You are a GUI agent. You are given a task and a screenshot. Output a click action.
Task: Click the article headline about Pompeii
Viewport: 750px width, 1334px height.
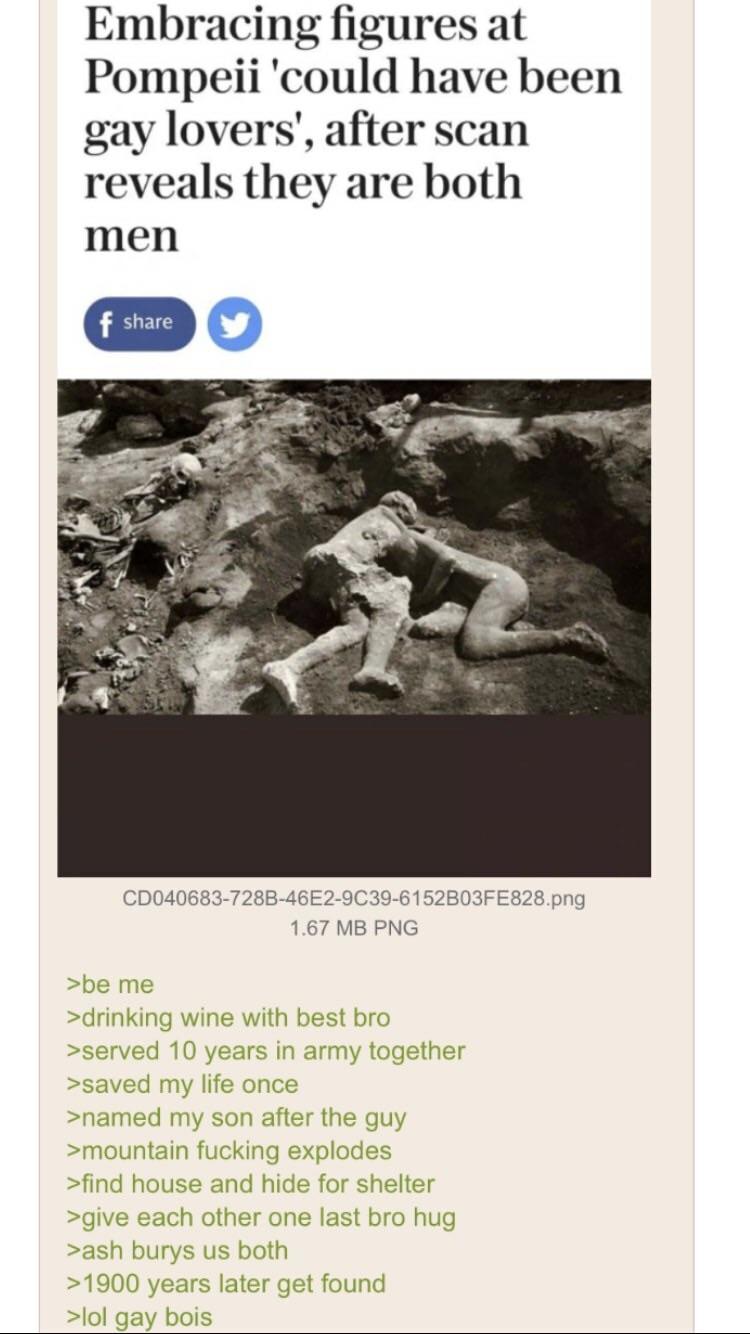pos(352,129)
